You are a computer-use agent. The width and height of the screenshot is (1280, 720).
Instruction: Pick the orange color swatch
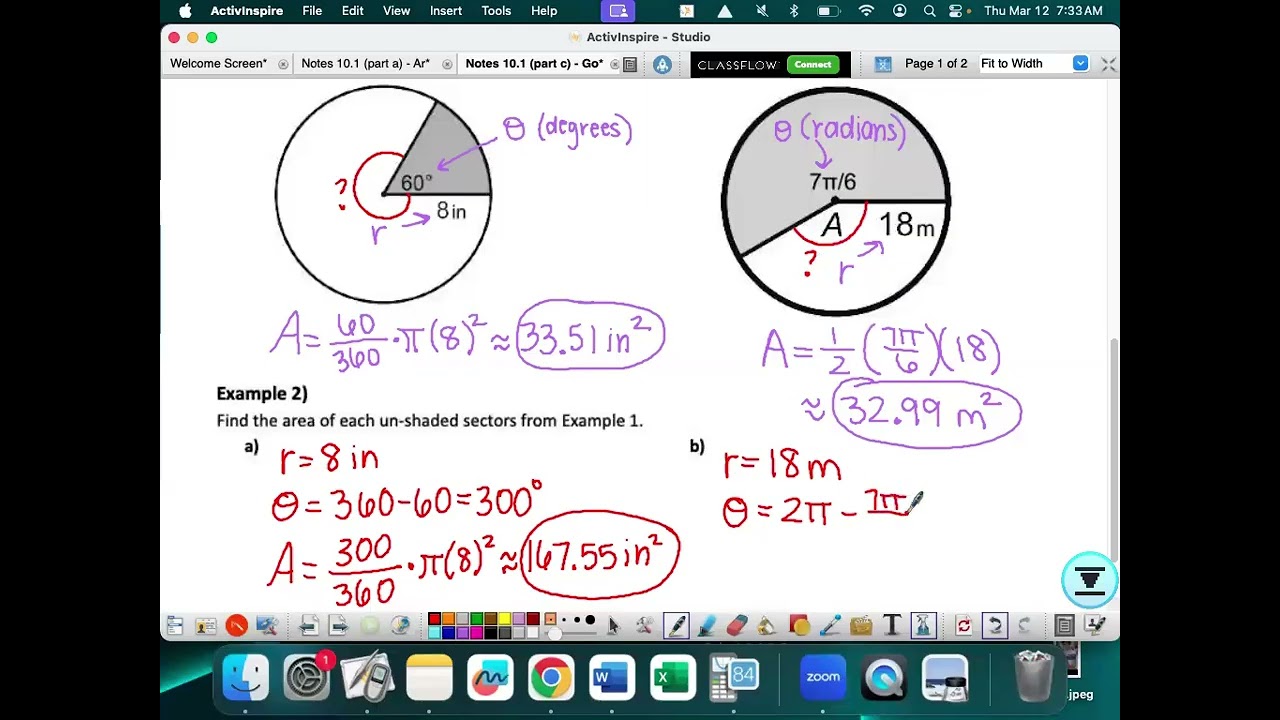tap(448, 619)
